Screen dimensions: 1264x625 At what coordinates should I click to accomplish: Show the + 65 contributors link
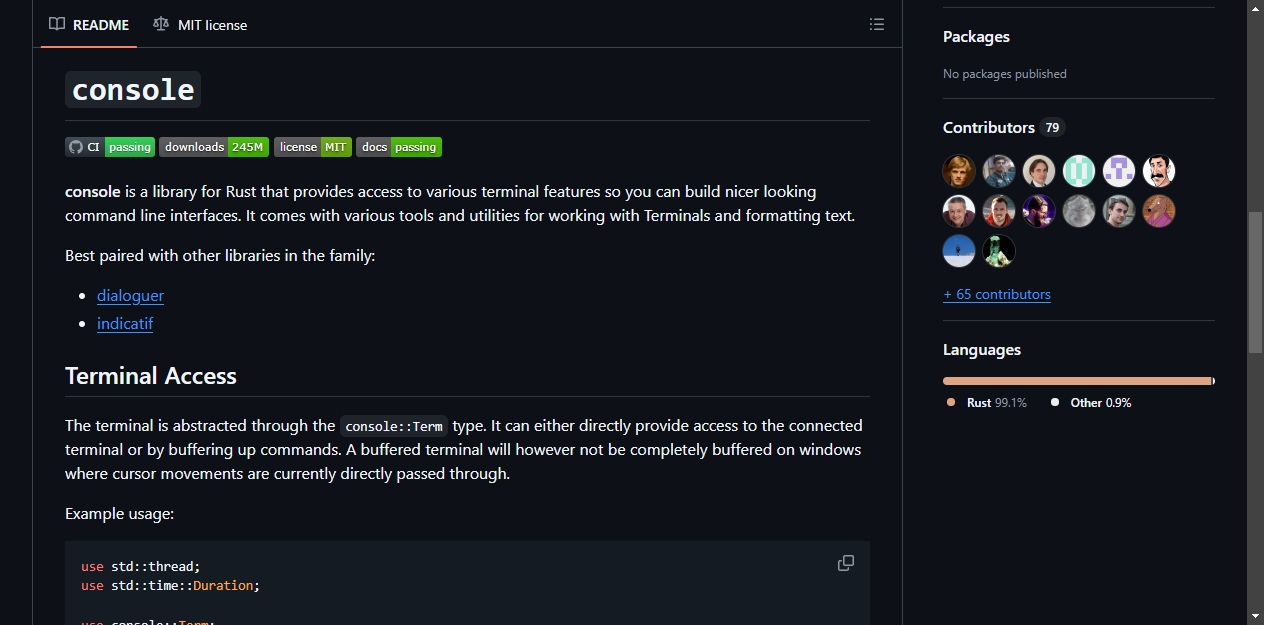[997, 294]
